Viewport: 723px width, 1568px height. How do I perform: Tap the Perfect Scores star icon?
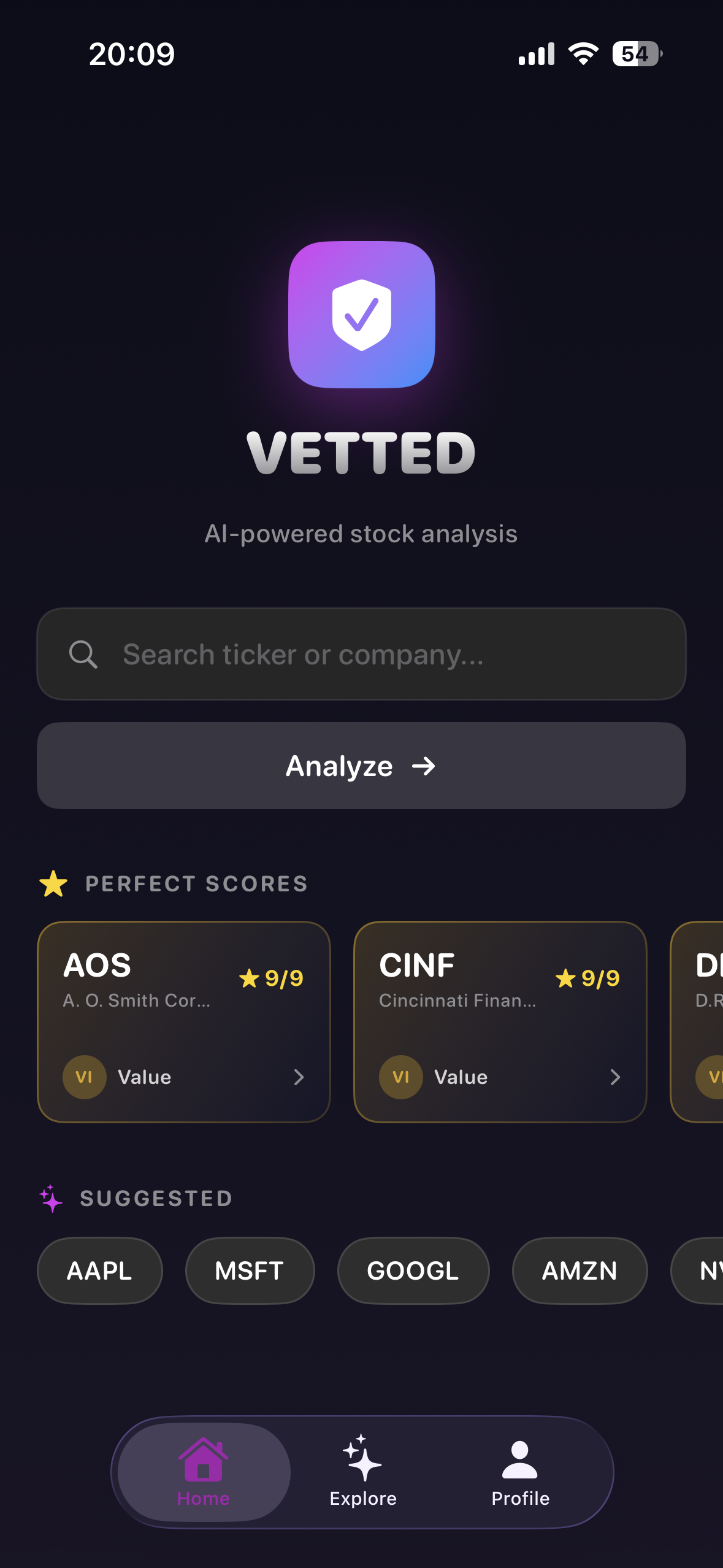(53, 883)
